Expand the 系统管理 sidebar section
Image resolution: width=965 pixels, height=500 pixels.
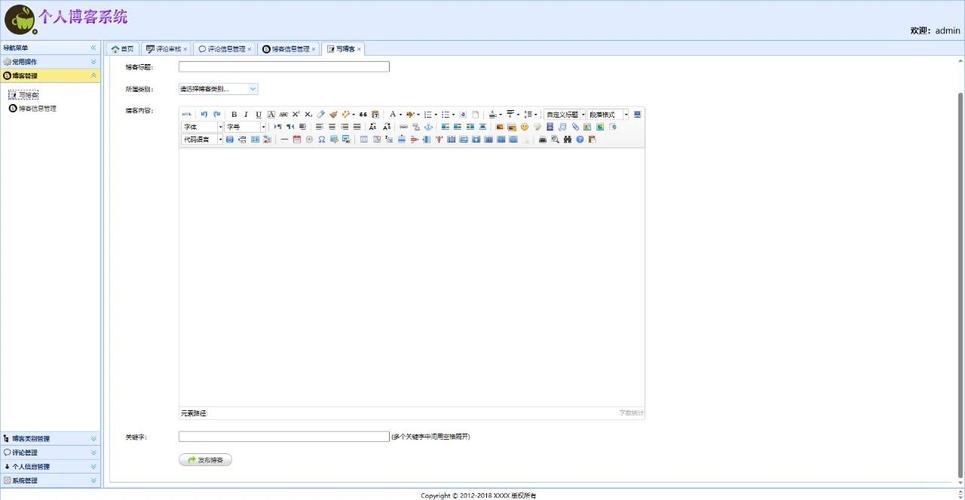pos(50,481)
